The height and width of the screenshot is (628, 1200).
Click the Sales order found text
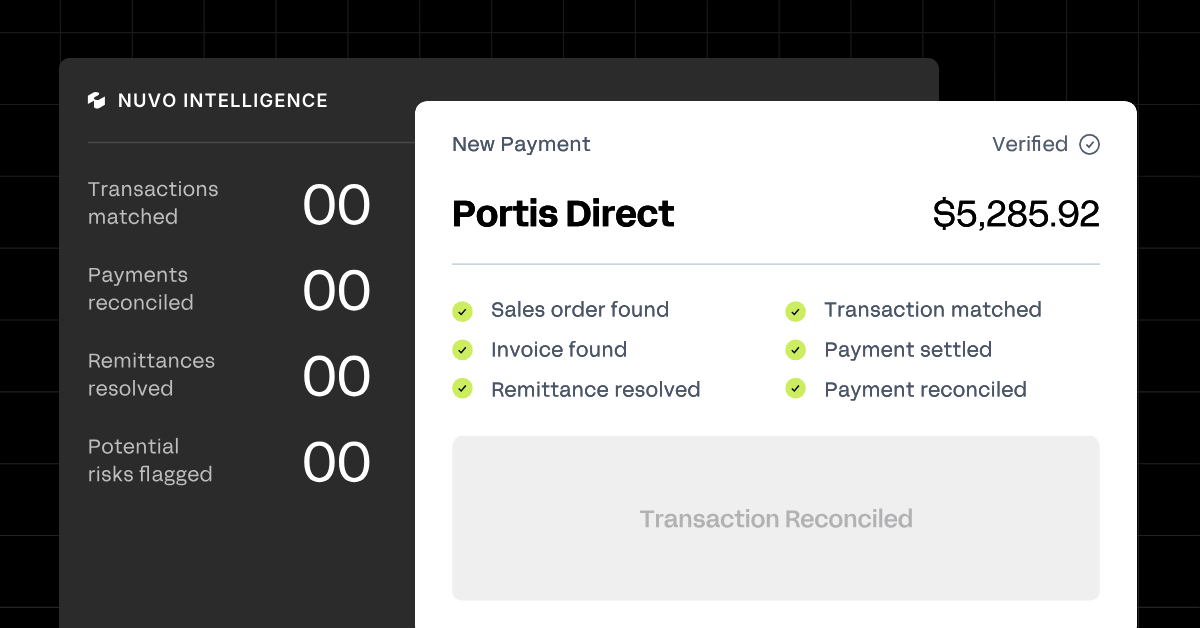tap(580, 310)
